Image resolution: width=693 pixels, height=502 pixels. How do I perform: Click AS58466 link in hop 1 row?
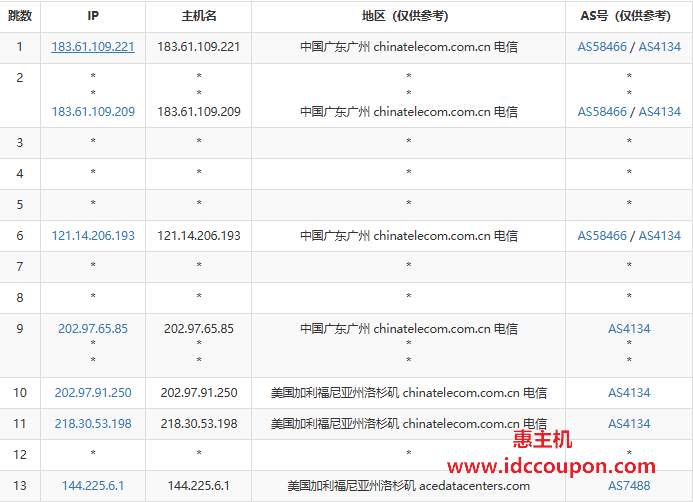pyautogui.click(x=602, y=47)
